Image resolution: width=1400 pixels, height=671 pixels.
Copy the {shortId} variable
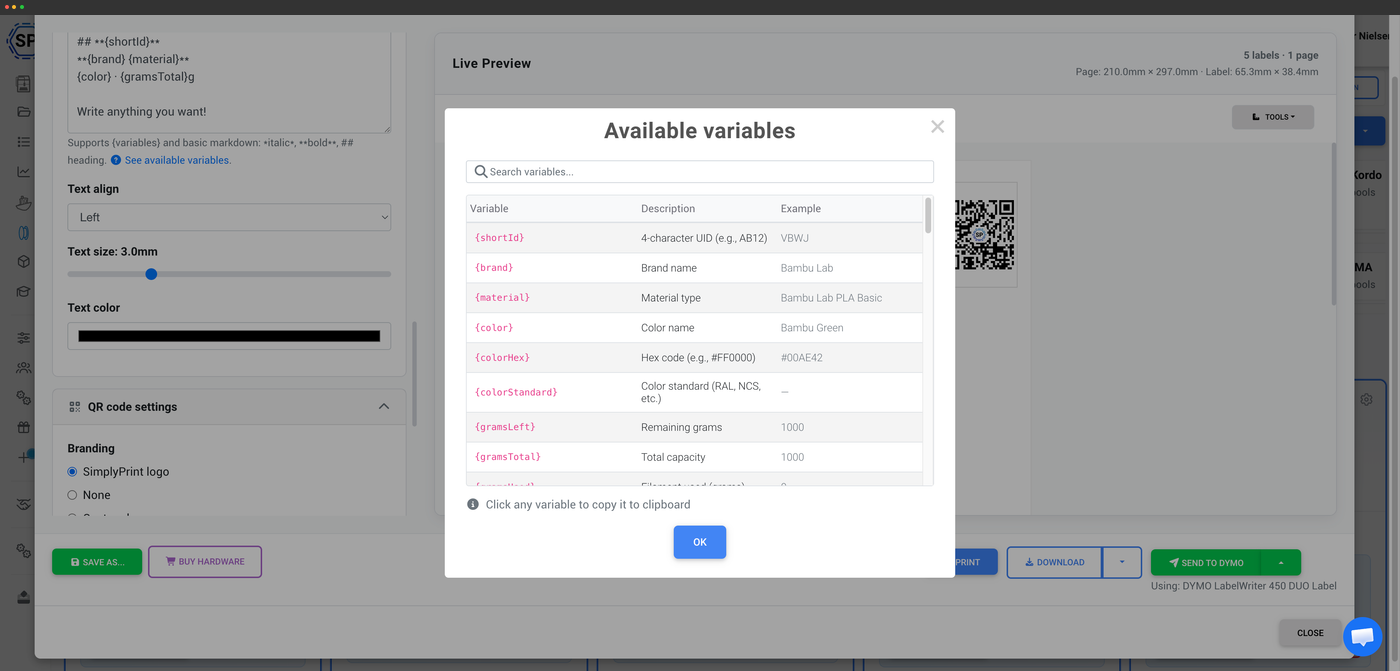(x=500, y=238)
